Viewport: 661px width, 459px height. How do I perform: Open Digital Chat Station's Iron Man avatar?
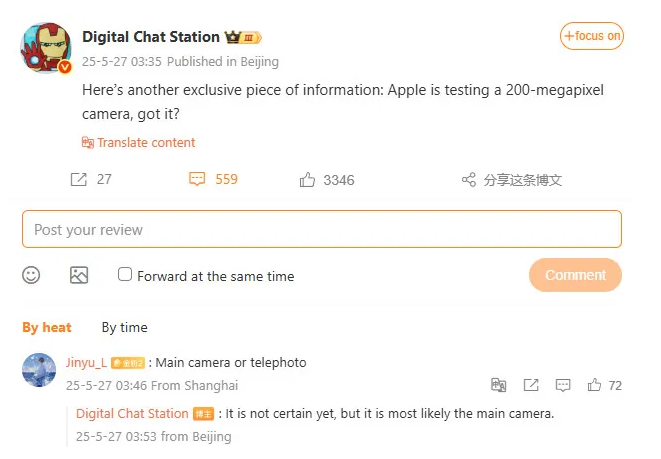click(46, 47)
